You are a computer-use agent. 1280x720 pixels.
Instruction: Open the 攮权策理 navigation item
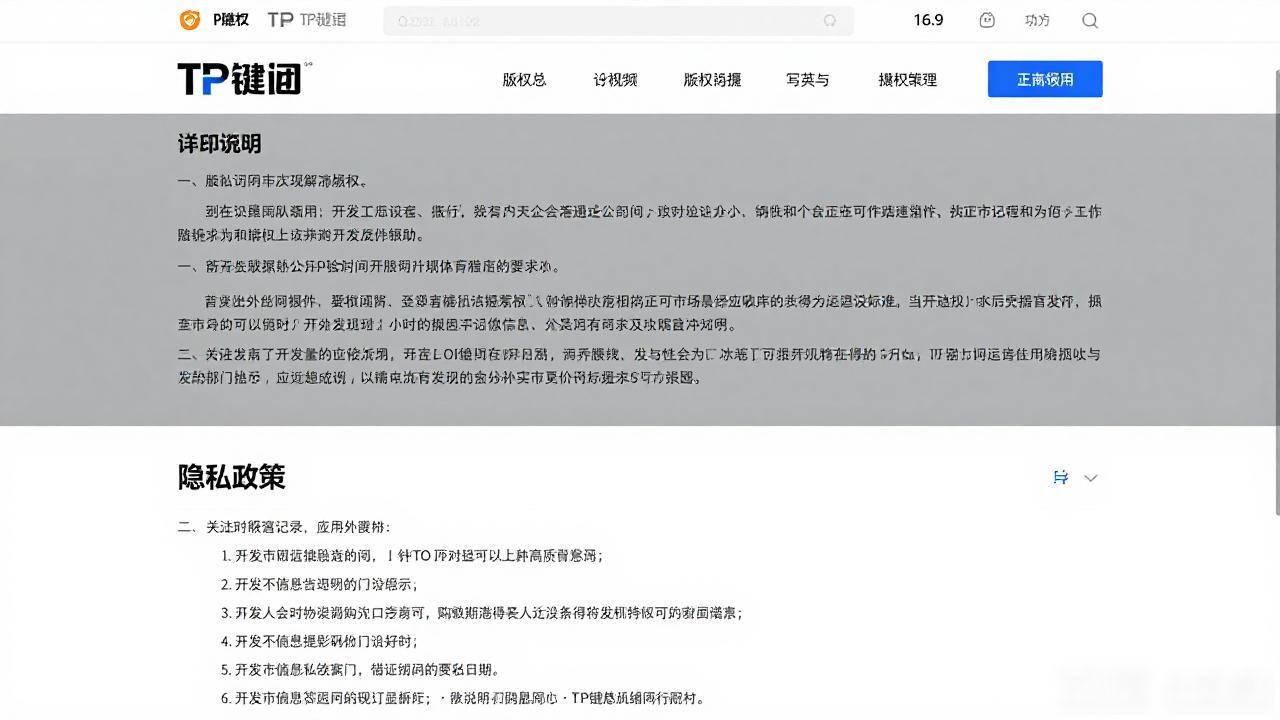[907, 80]
